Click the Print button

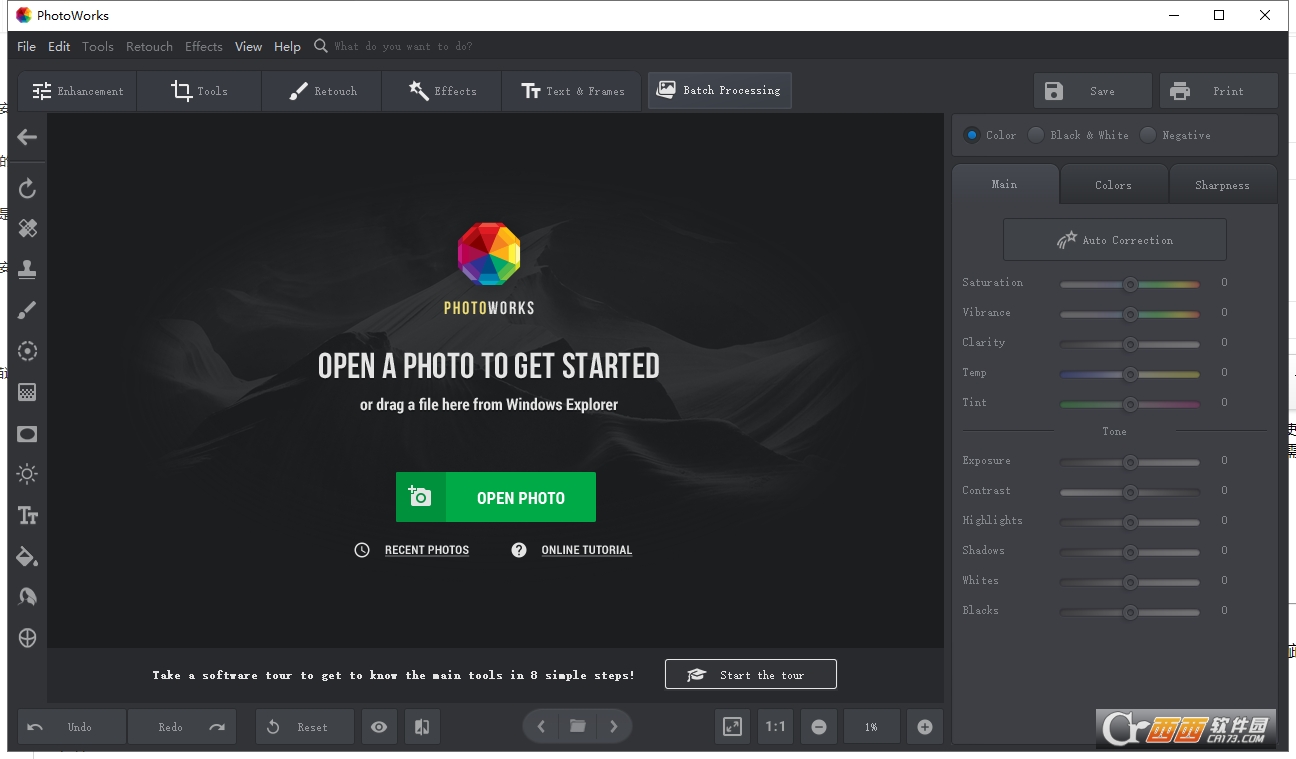pos(1218,91)
